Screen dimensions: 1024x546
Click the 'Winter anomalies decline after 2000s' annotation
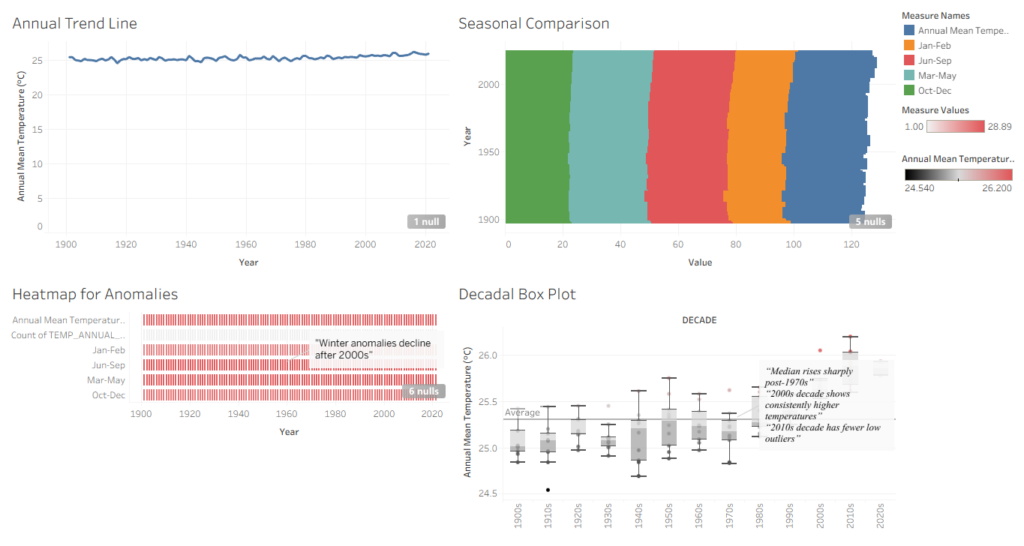(x=374, y=349)
